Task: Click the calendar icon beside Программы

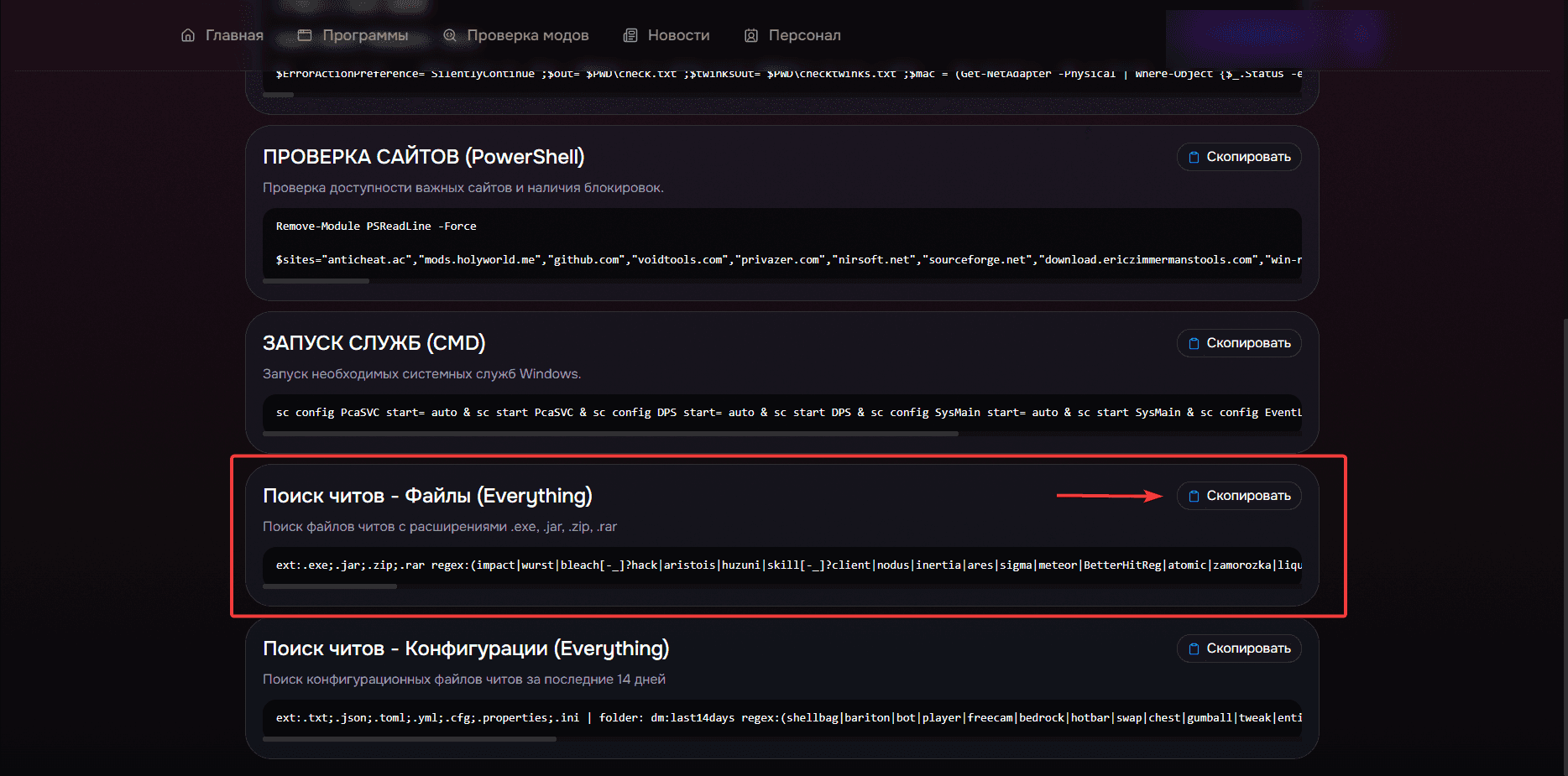Action: (x=303, y=35)
